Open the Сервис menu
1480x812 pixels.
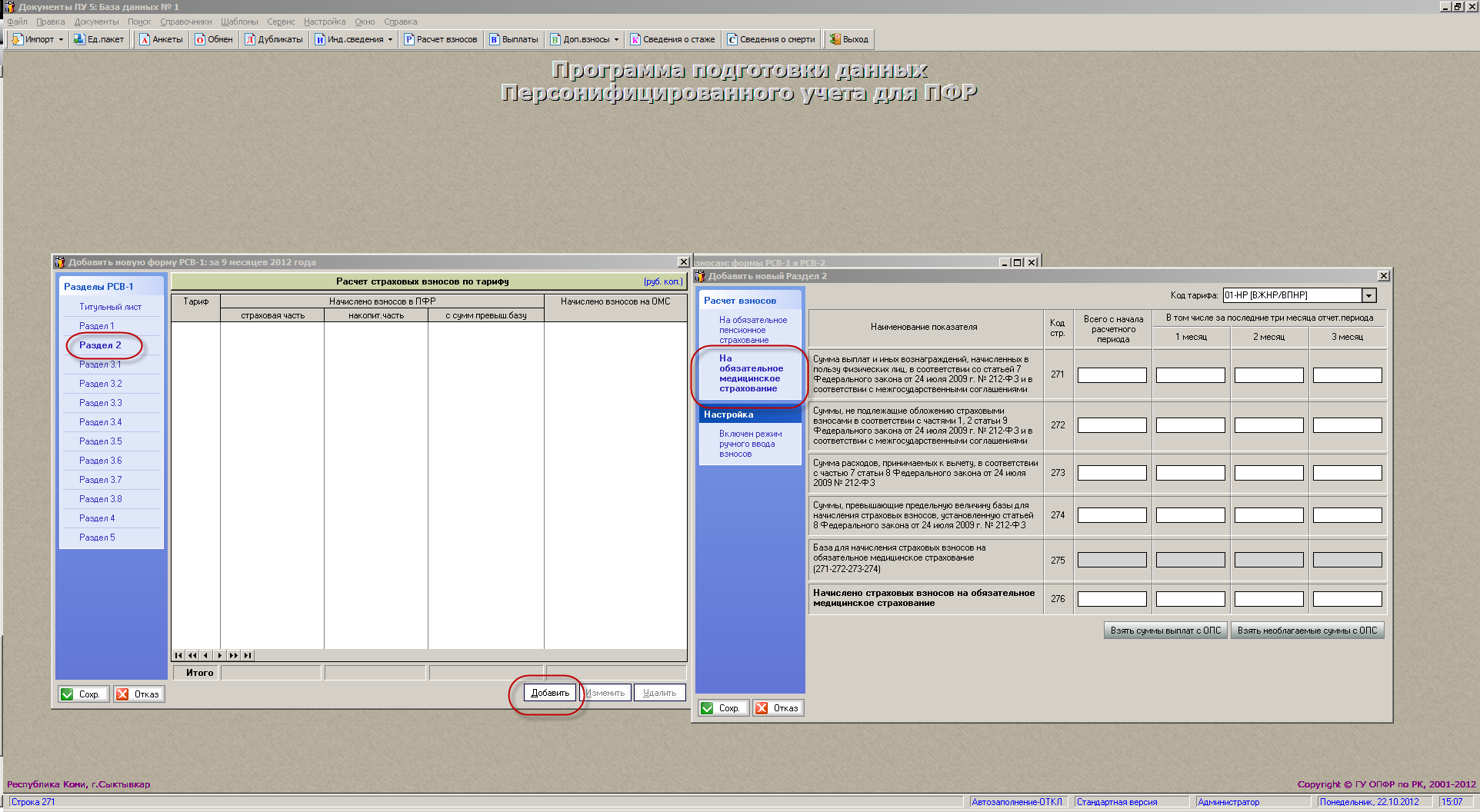point(281,22)
